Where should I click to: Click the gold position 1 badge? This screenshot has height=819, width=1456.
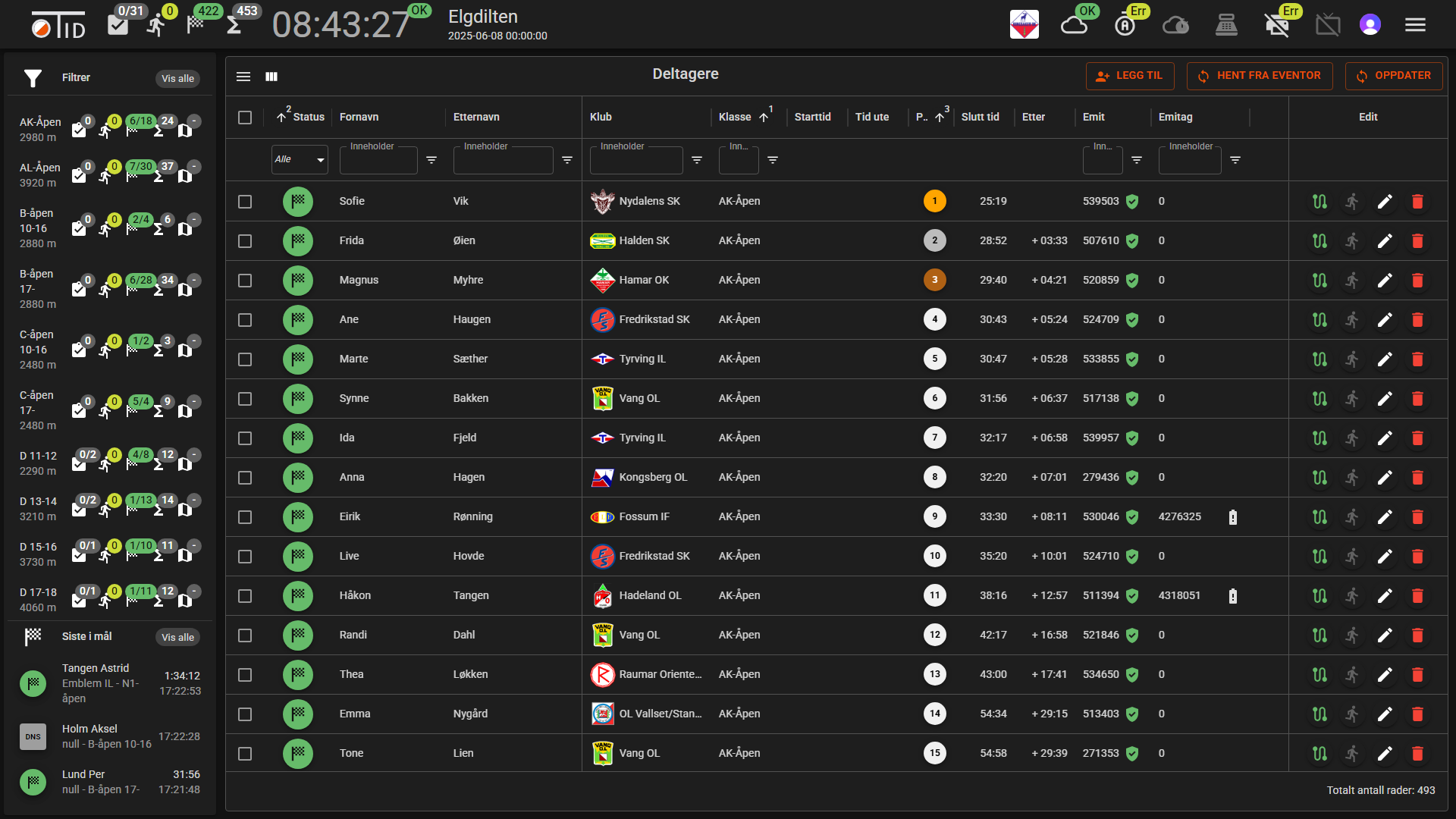click(935, 202)
